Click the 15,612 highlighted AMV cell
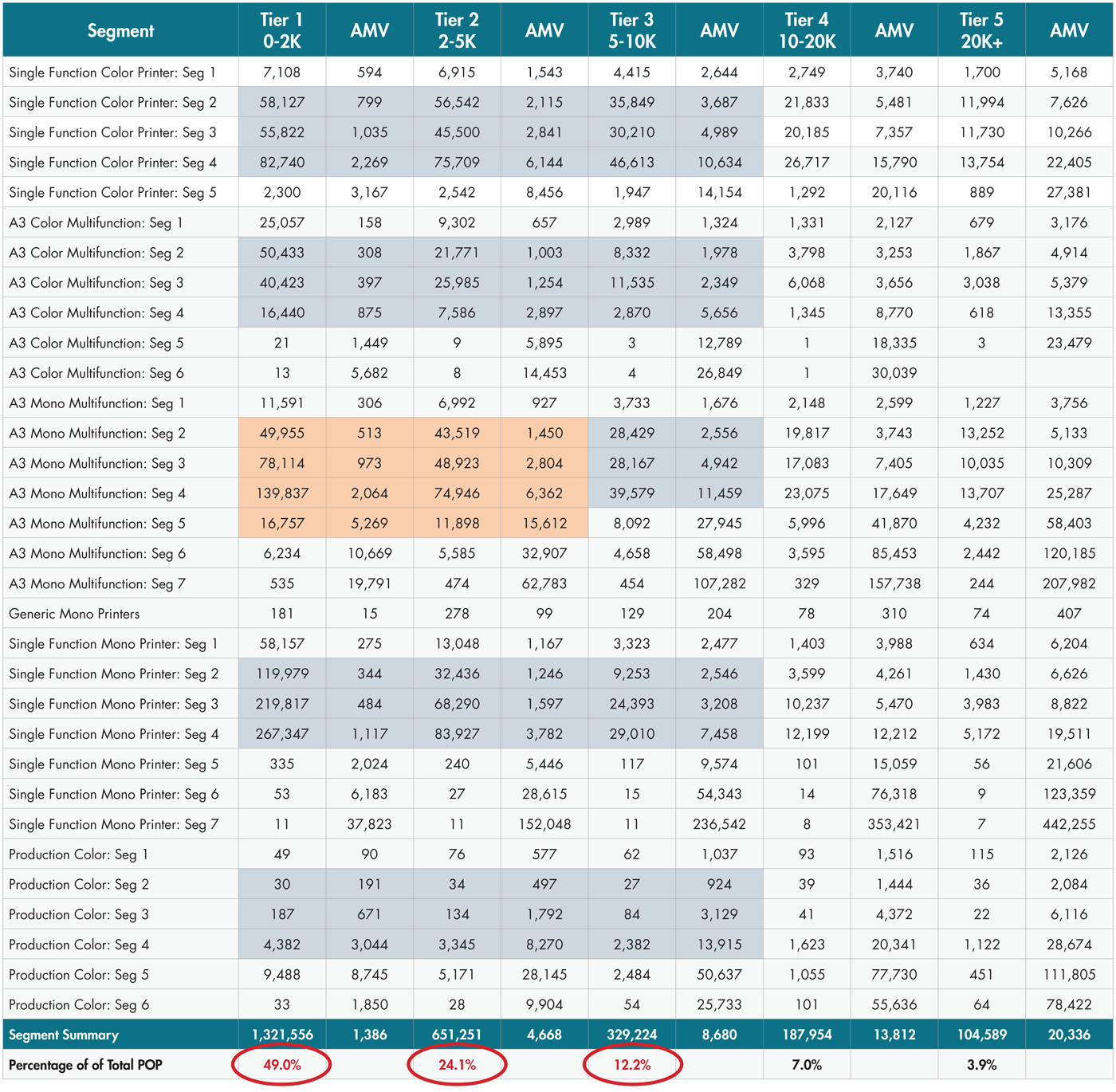 pos(544,524)
